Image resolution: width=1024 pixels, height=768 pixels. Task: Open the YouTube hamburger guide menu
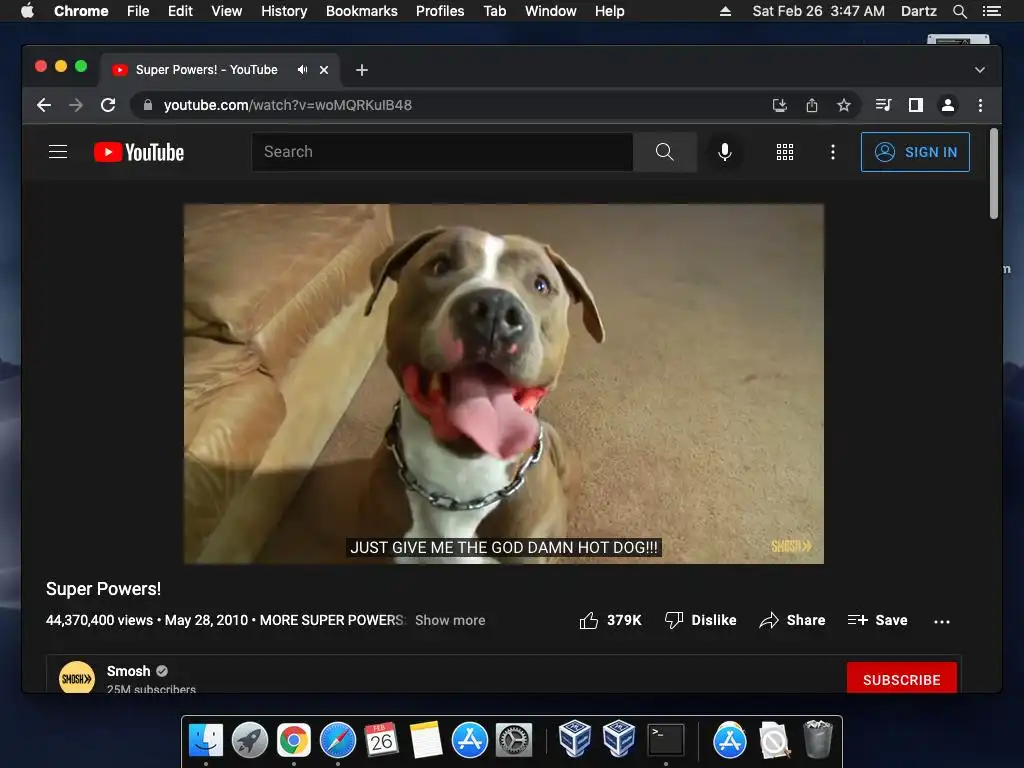point(58,152)
